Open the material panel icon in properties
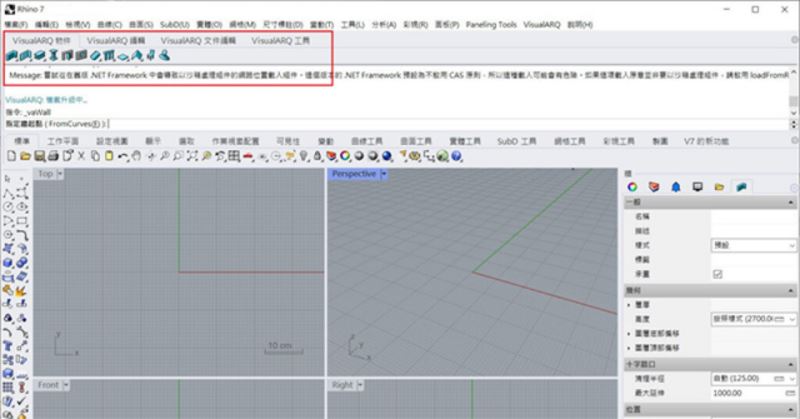This screenshot has width=800, height=419. point(654,187)
